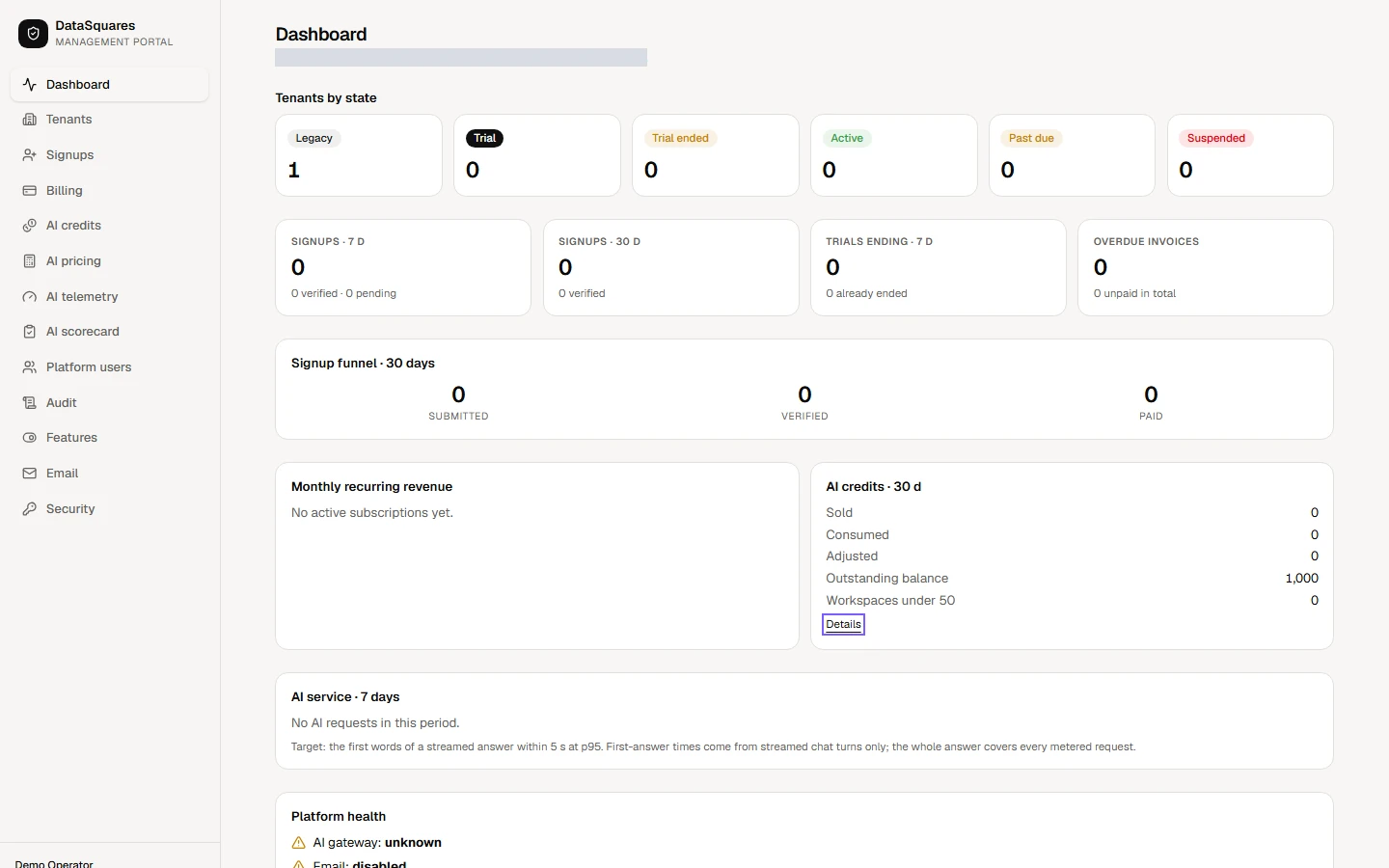This screenshot has height=868, width=1389.
Task: Open AI telemetry from sidebar
Action: click(109, 297)
